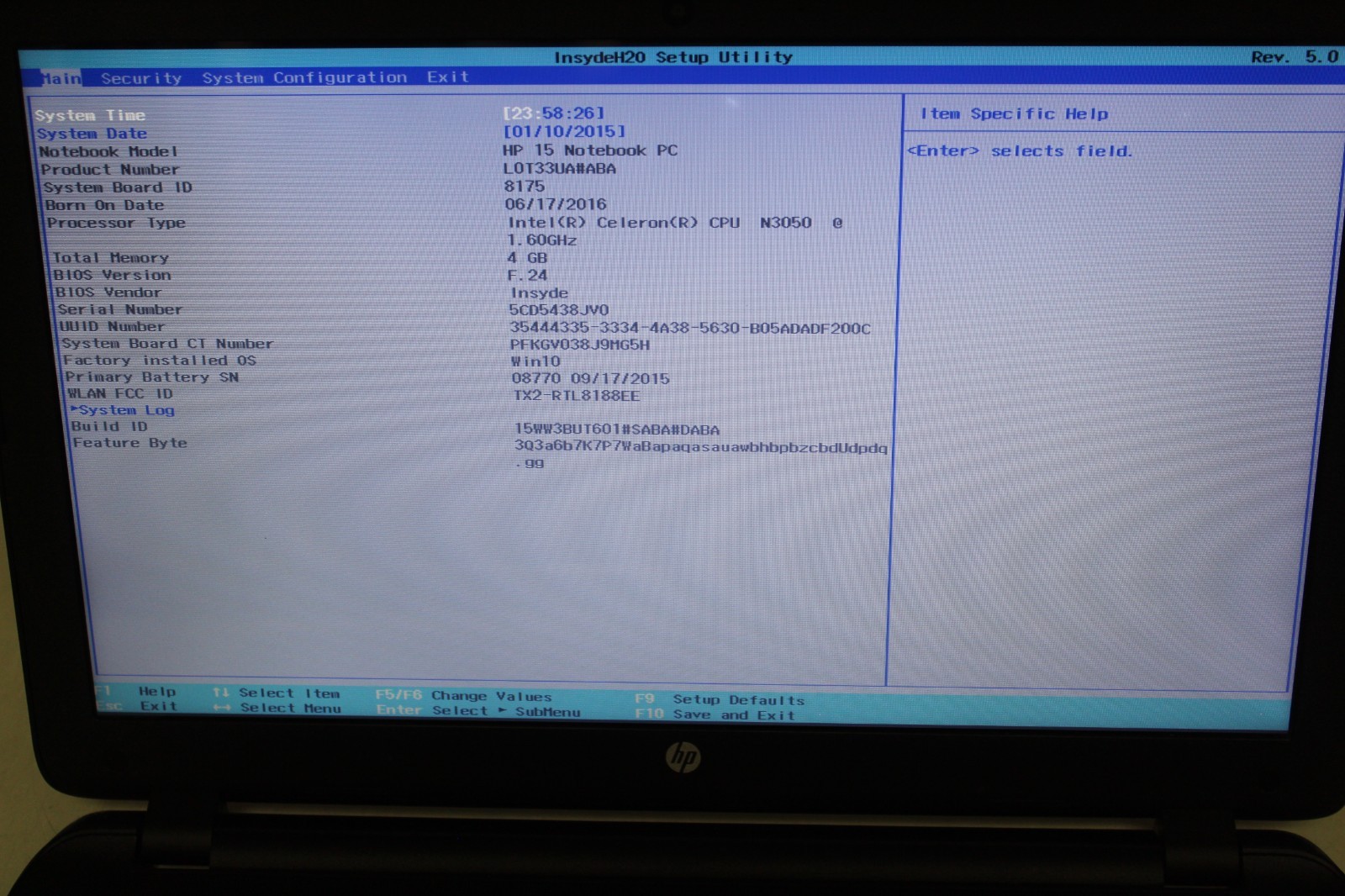Click the Build ID label

[109, 427]
